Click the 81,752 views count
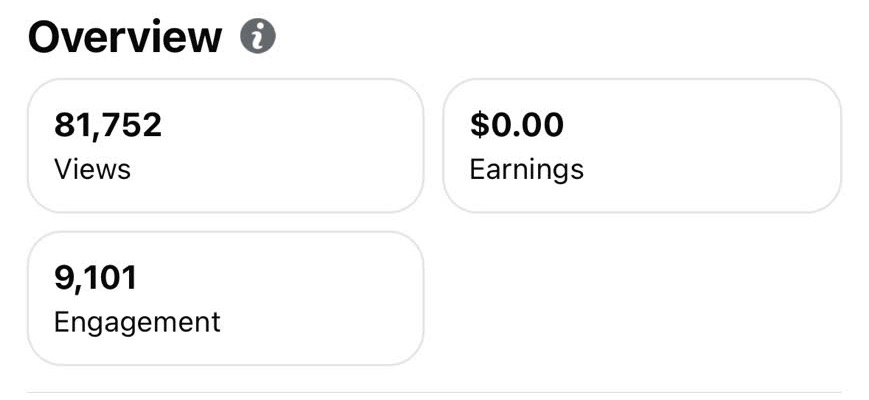 [x=108, y=125]
